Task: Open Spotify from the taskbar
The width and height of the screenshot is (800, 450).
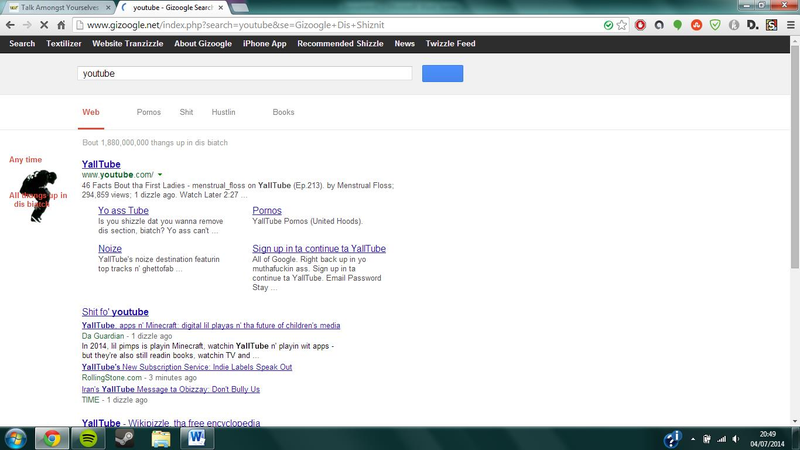Action: click(x=88, y=438)
